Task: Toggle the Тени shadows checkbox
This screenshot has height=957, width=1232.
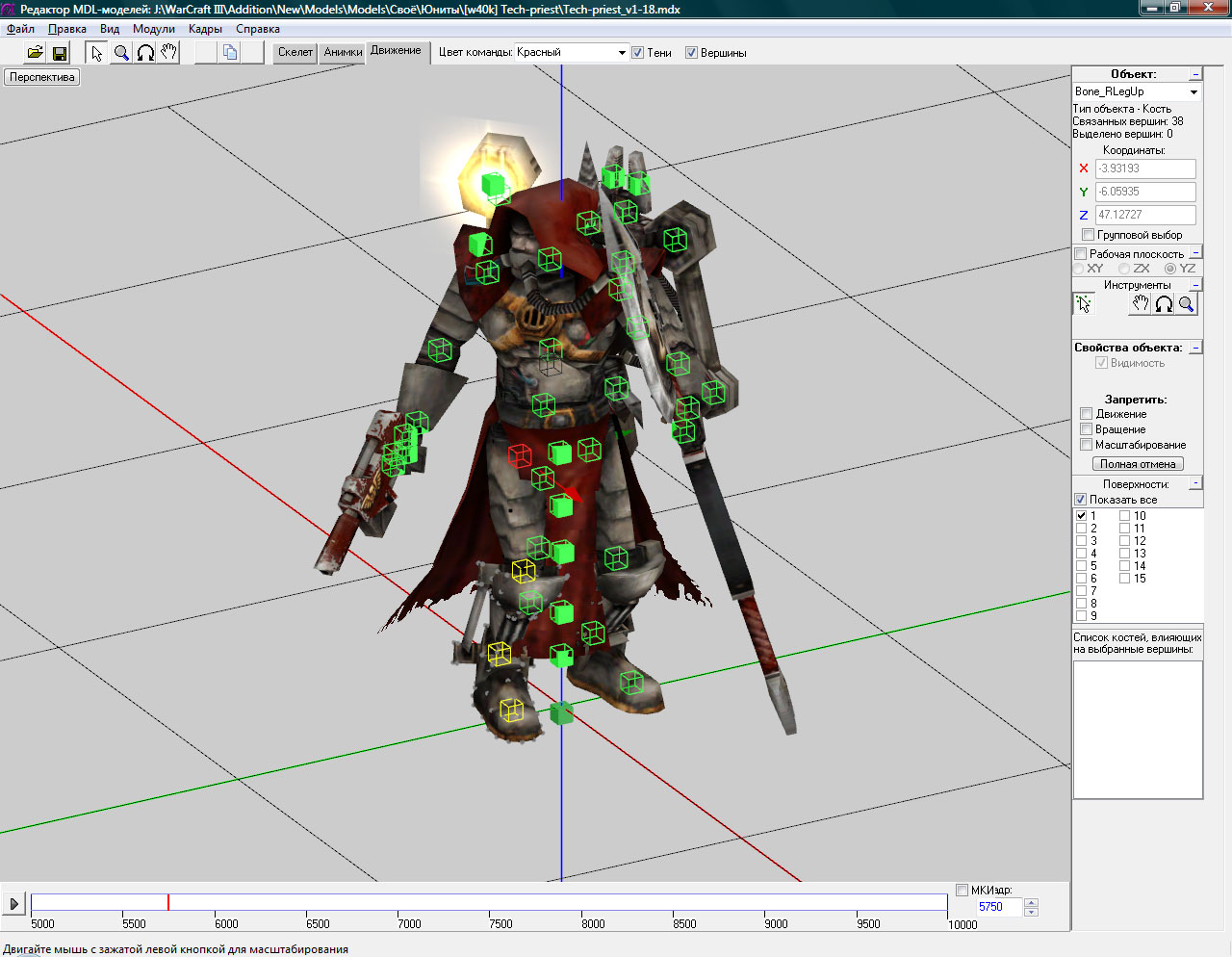Action: pyautogui.click(x=637, y=53)
